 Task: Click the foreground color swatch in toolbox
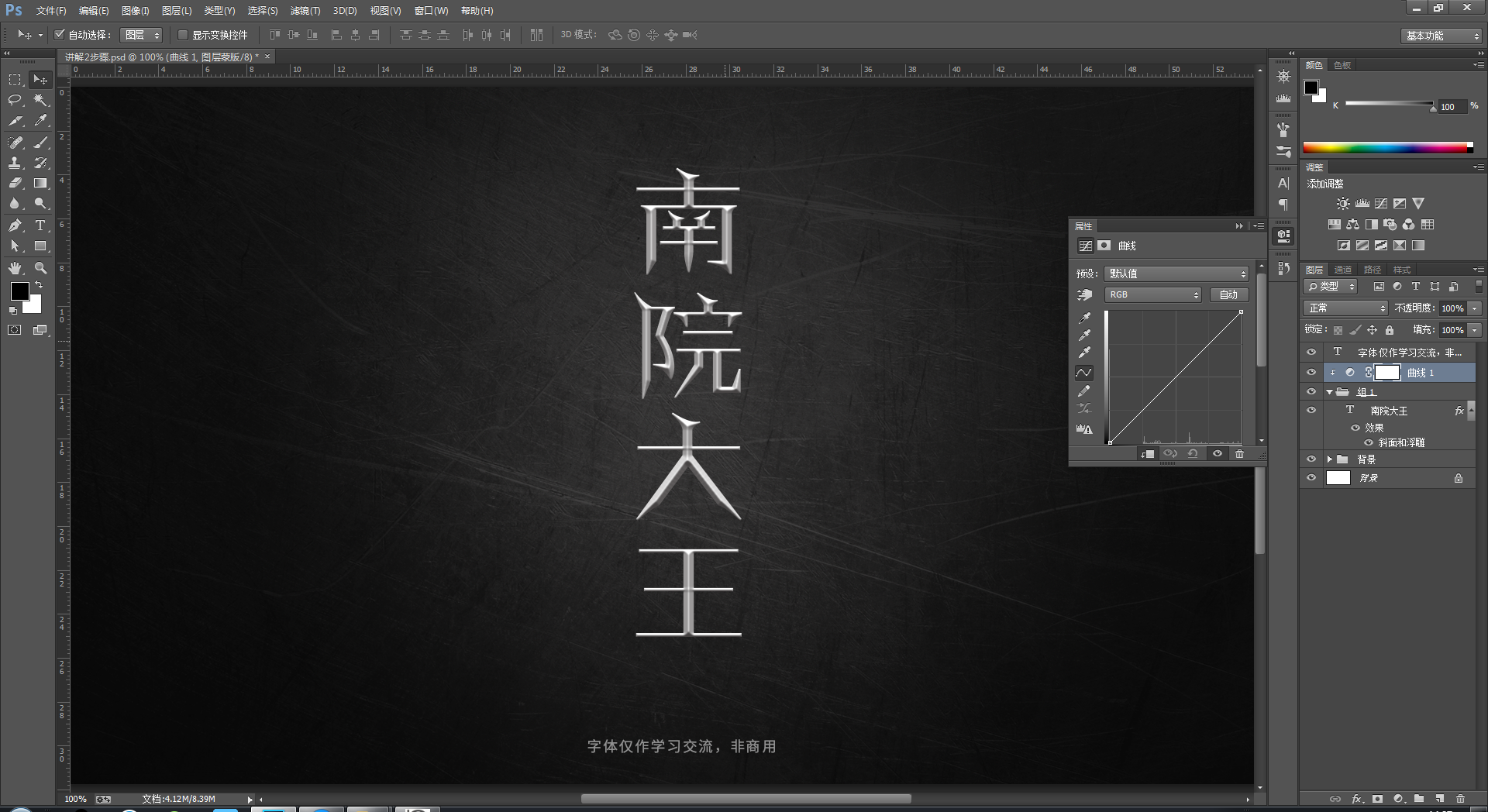[x=19, y=291]
